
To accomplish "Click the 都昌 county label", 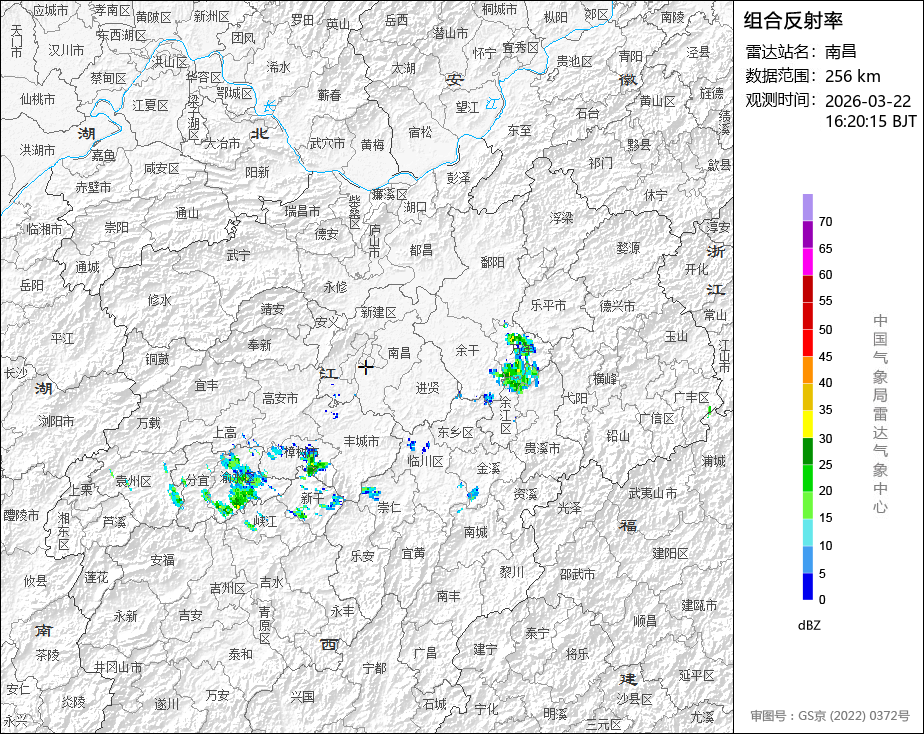I will (x=421, y=250).
